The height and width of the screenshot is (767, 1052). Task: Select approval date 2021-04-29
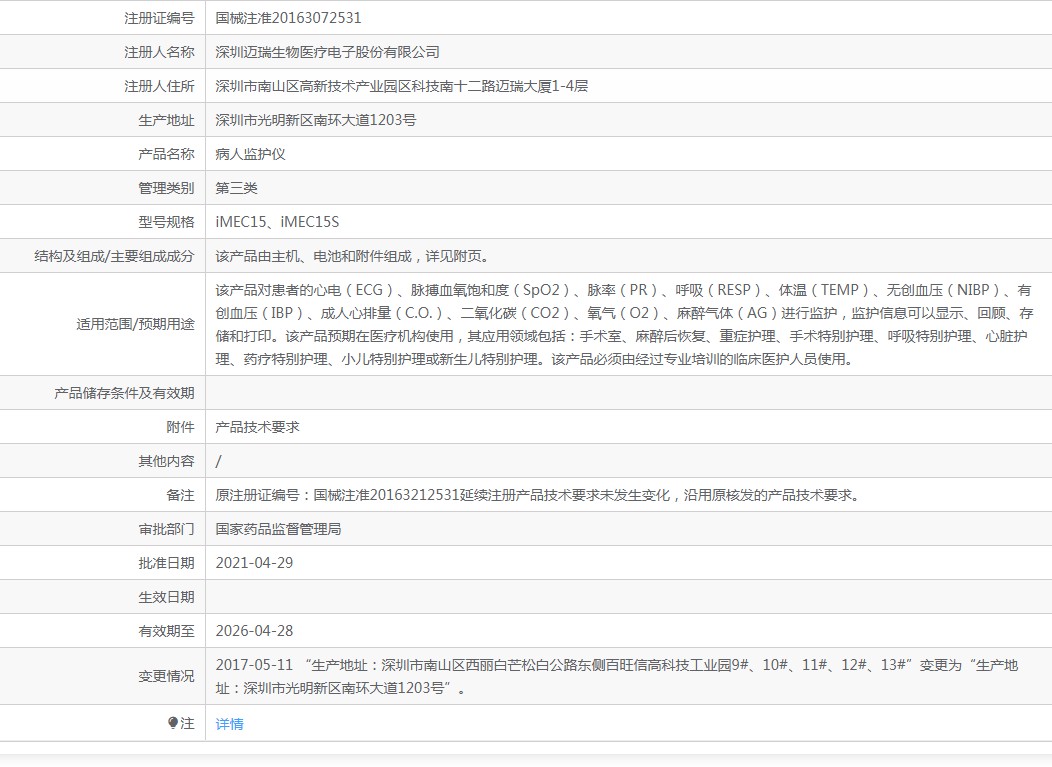click(x=254, y=563)
